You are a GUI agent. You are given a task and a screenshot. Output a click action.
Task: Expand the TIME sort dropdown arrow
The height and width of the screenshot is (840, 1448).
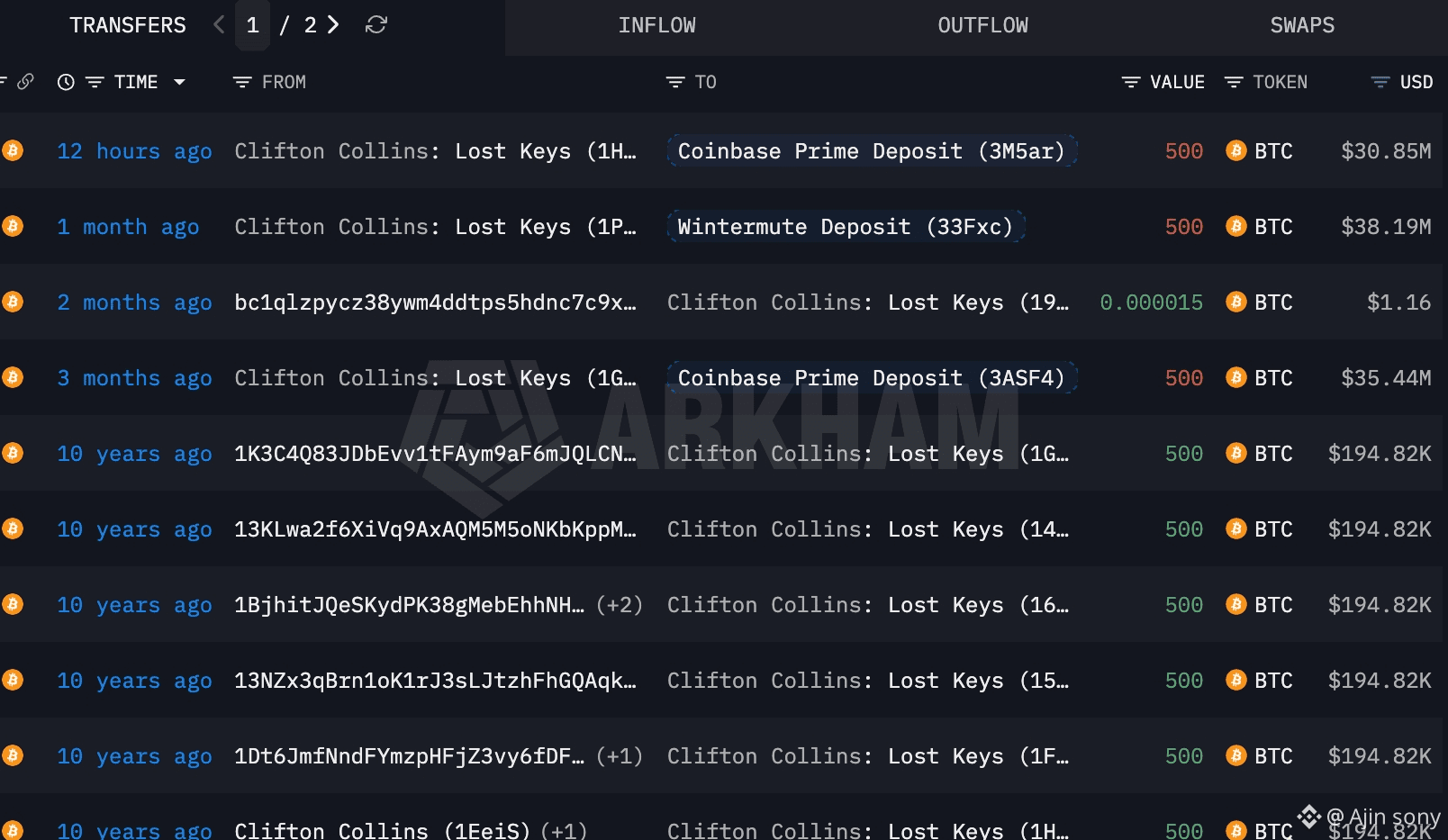(179, 82)
